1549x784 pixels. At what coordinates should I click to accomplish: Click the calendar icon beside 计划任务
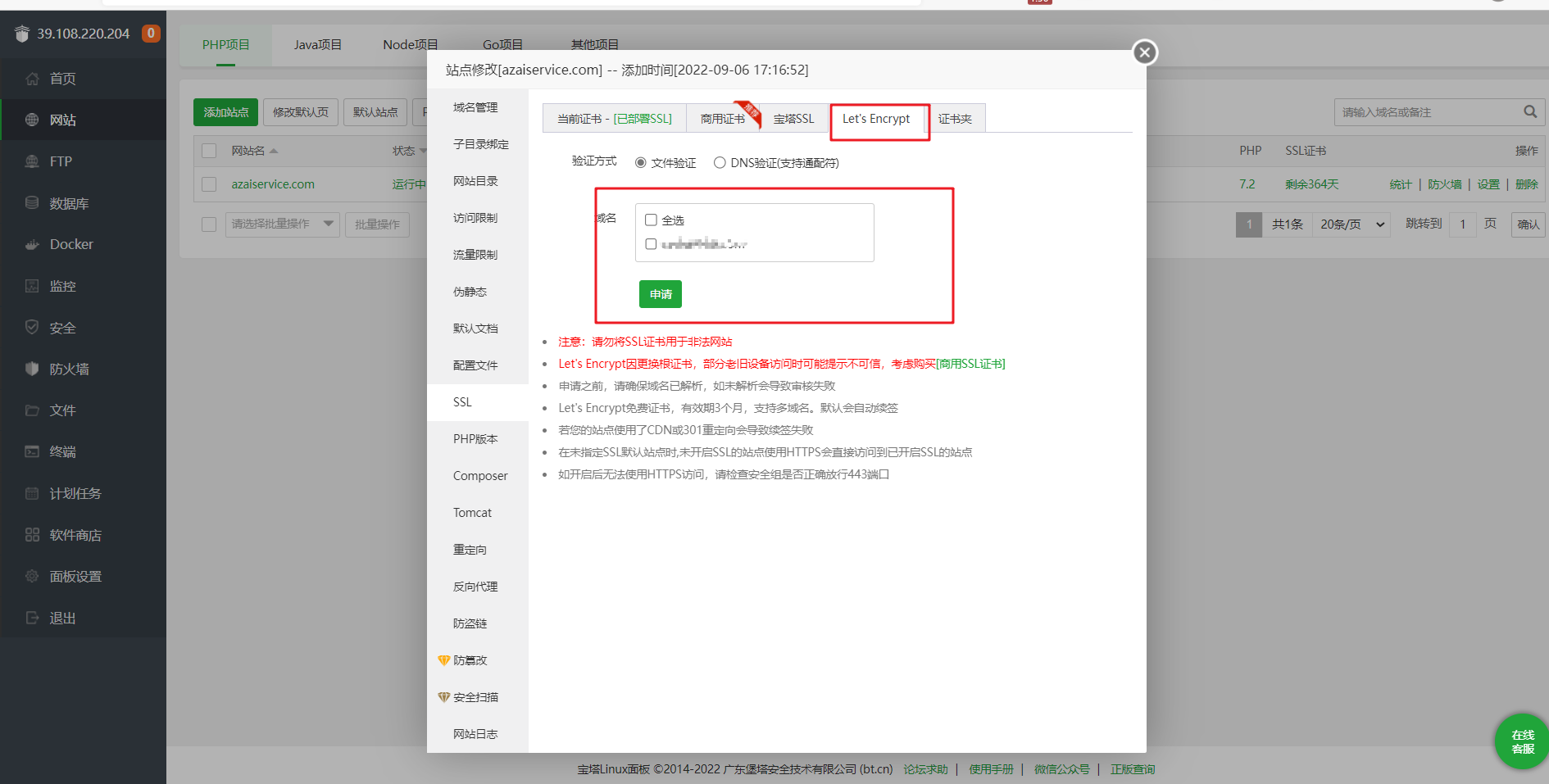[x=32, y=493]
